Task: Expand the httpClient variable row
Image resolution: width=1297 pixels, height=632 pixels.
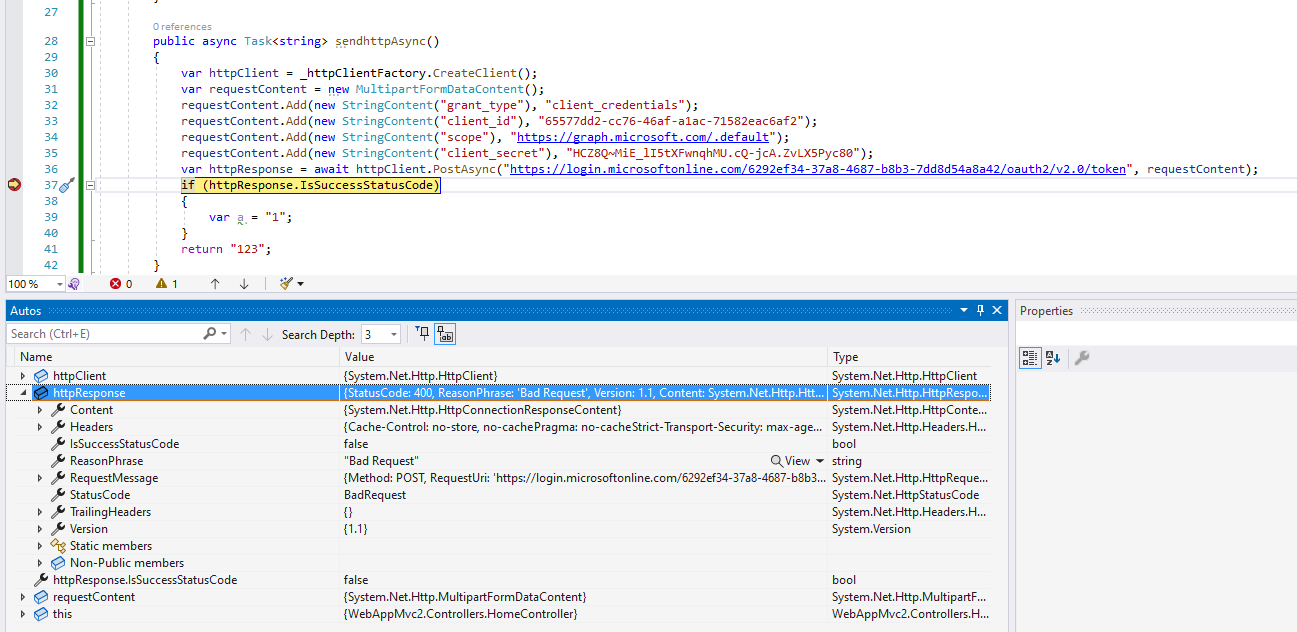Action: tap(23, 376)
